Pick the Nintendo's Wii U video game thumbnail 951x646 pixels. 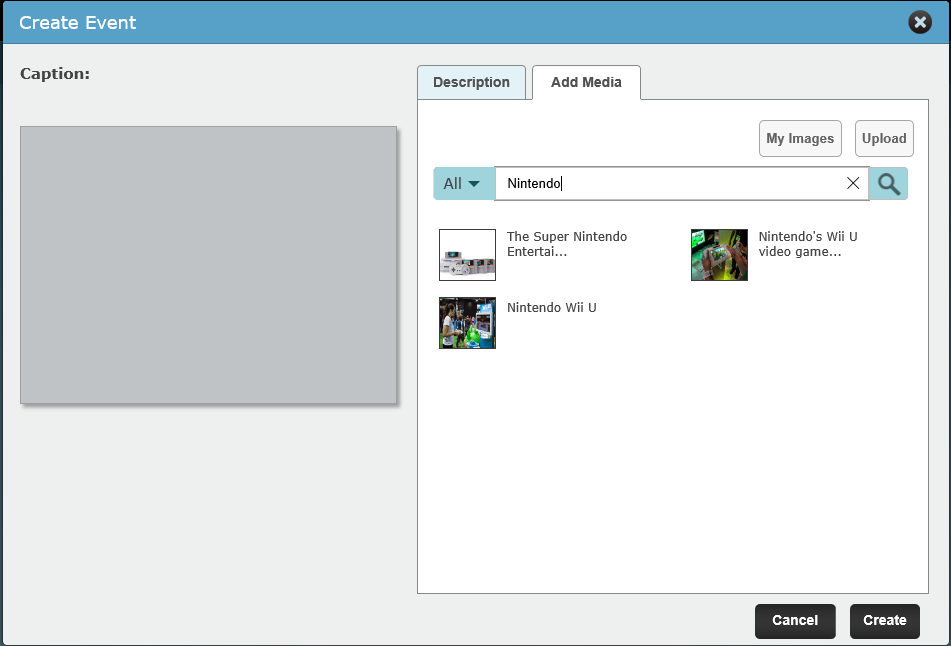(x=719, y=255)
